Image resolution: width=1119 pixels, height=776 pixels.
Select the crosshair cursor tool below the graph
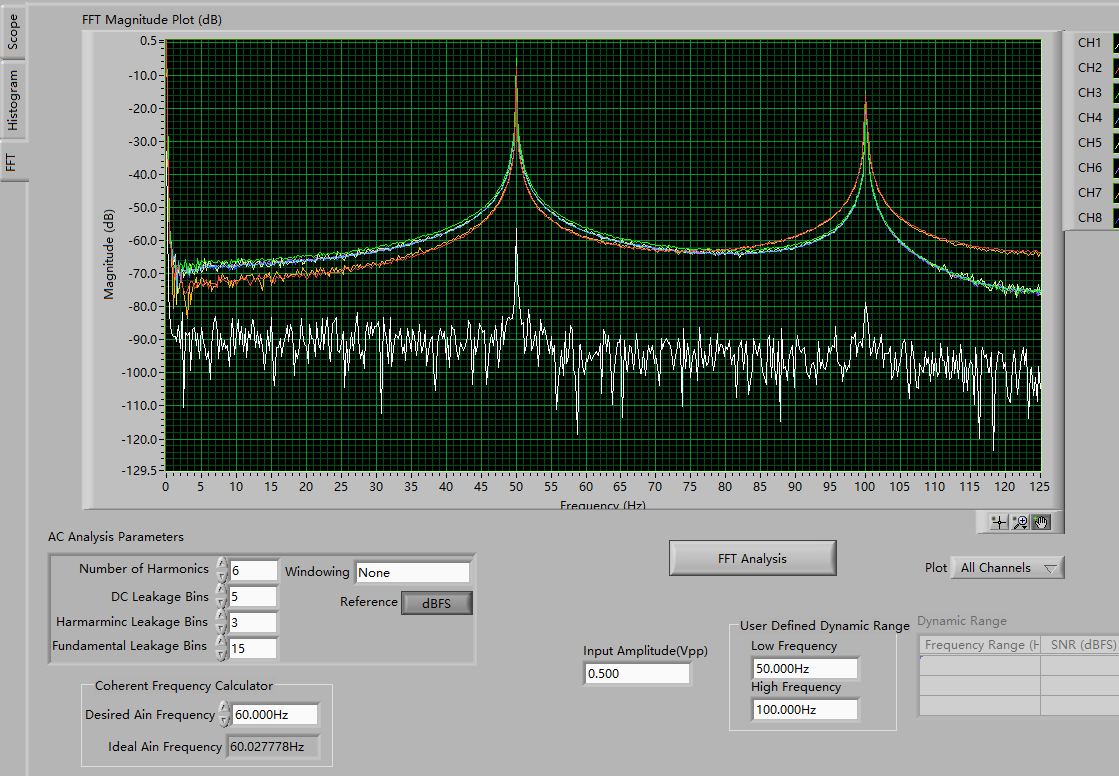click(998, 522)
